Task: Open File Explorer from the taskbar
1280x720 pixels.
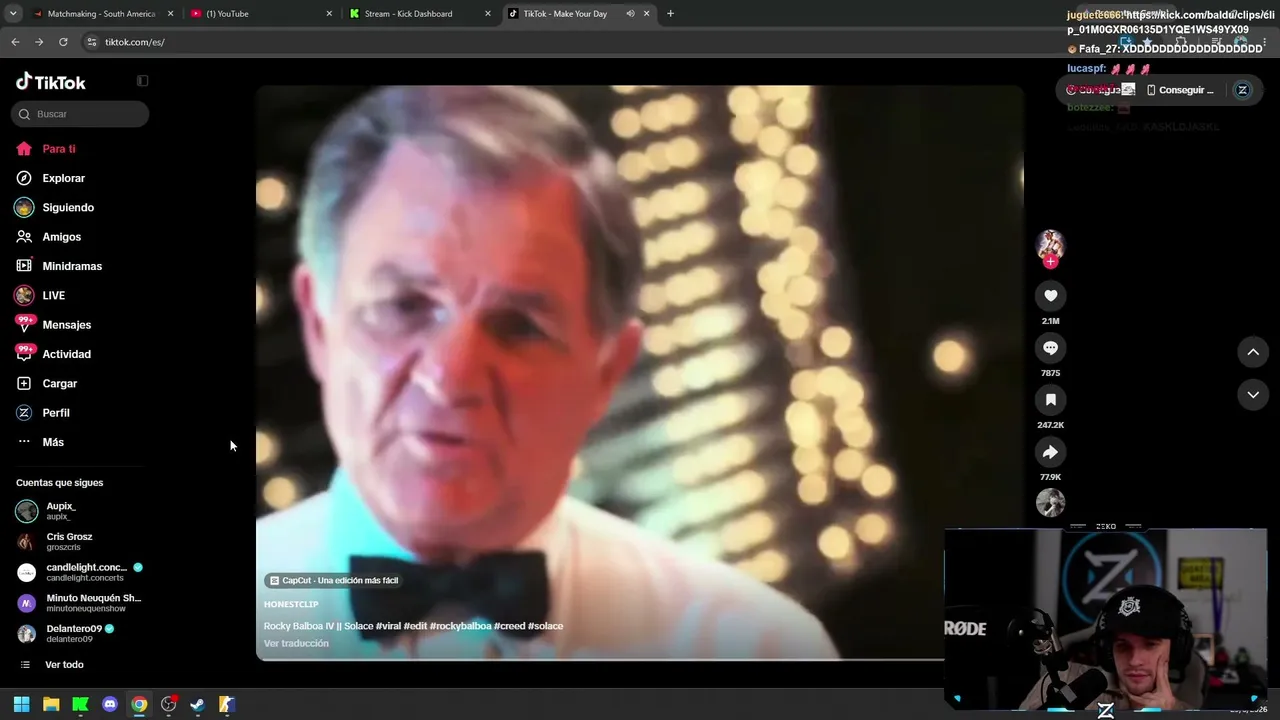Action: tap(51, 704)
